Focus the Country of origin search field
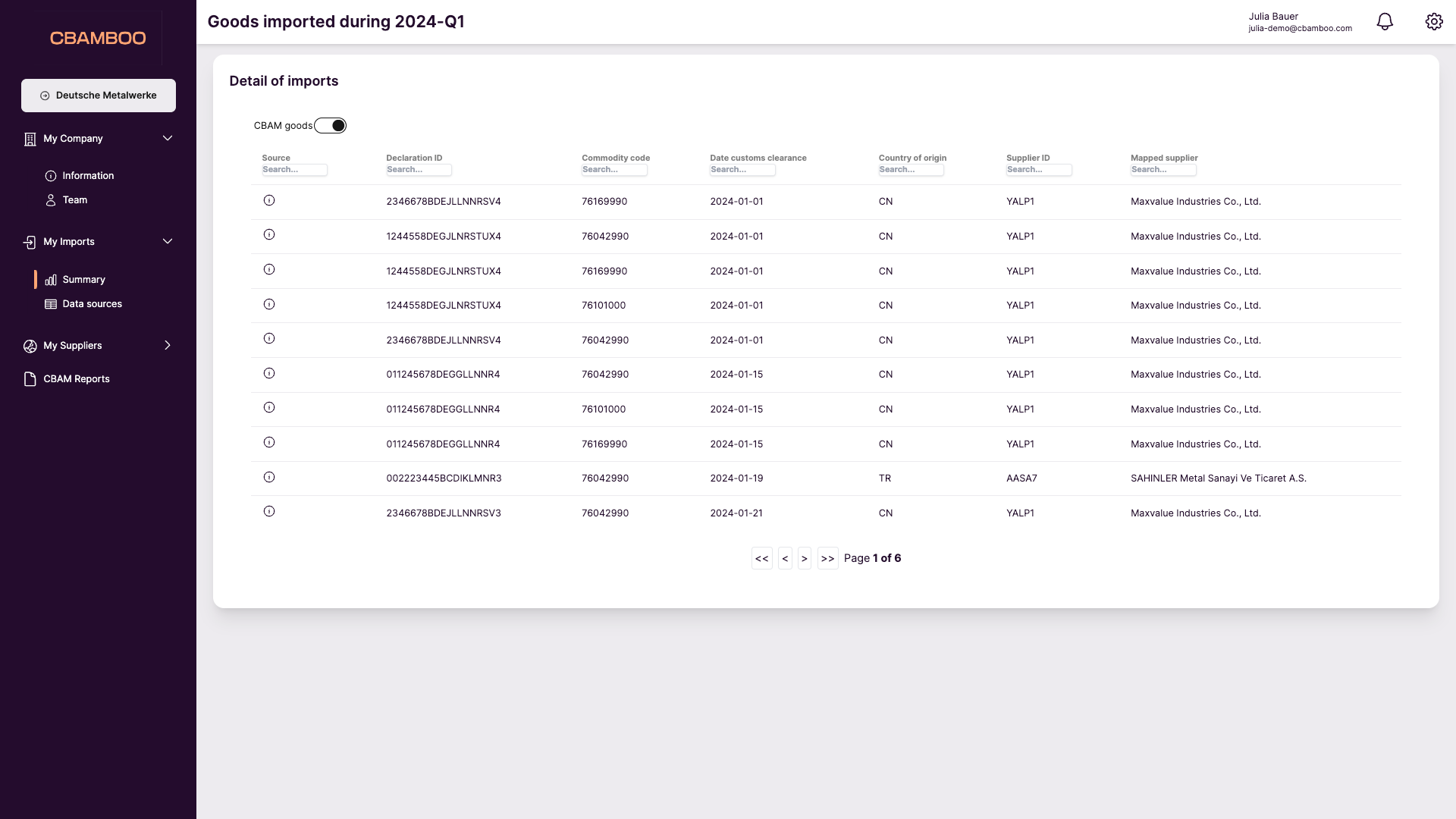 click(911, 170)
